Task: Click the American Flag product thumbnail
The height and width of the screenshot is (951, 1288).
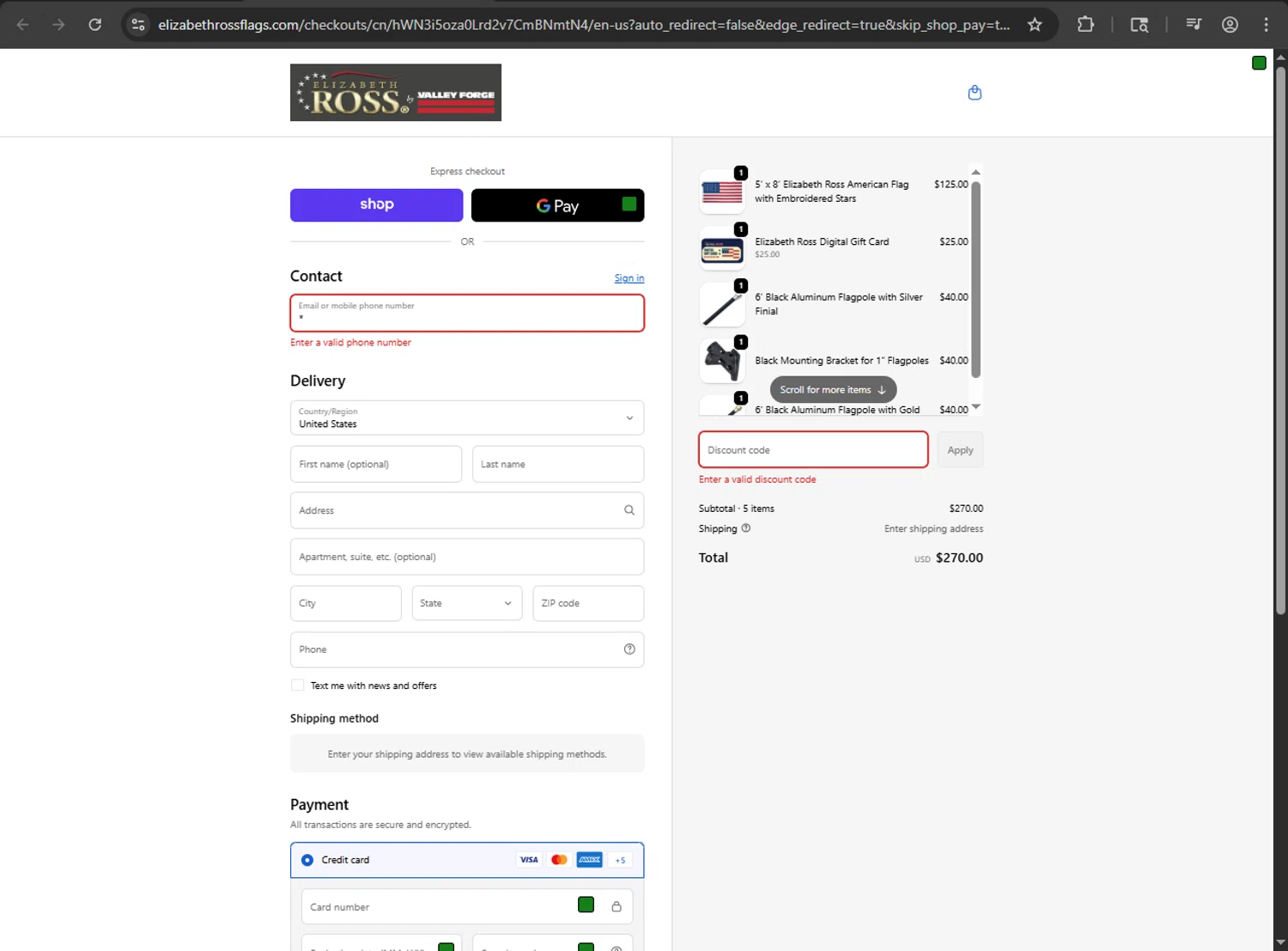Action: point(722,192)
